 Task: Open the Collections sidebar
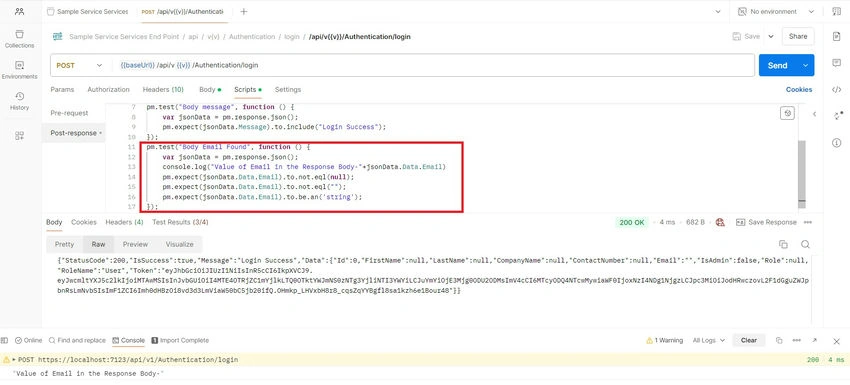(x=20, y=39)
